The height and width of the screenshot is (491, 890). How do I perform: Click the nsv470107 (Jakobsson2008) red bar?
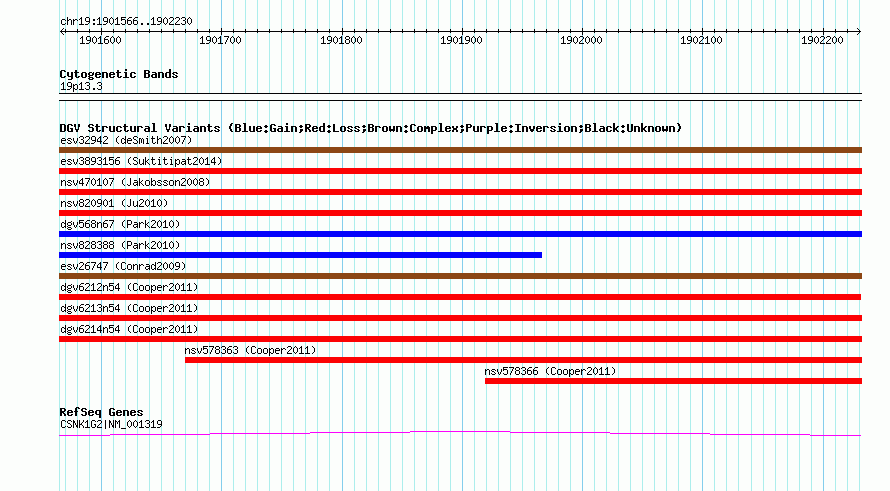point(460,192)
